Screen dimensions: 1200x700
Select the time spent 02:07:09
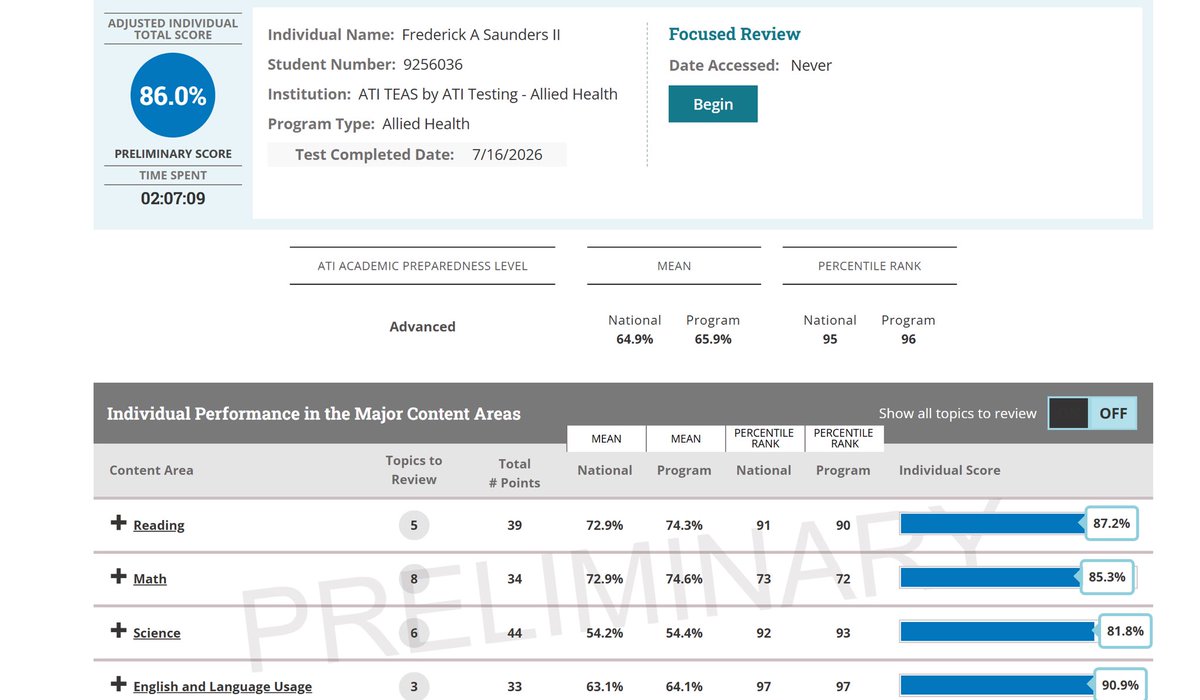(x=173, y=199)
